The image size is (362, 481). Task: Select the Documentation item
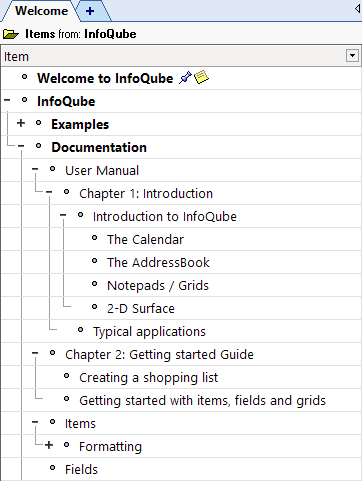99,147
